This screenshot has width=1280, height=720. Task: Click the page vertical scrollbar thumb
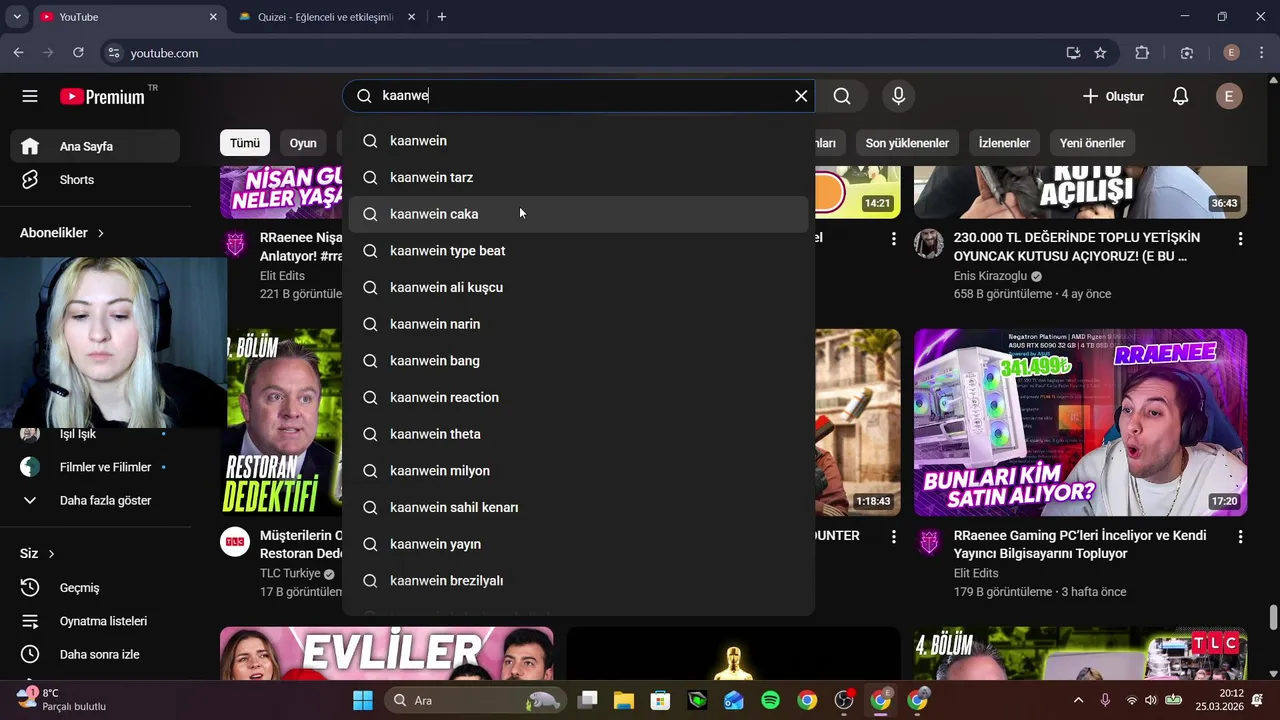(1273, 617)
